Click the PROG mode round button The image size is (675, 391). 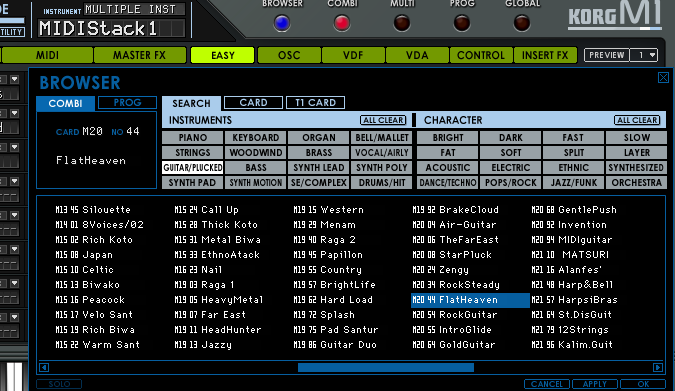461,23
